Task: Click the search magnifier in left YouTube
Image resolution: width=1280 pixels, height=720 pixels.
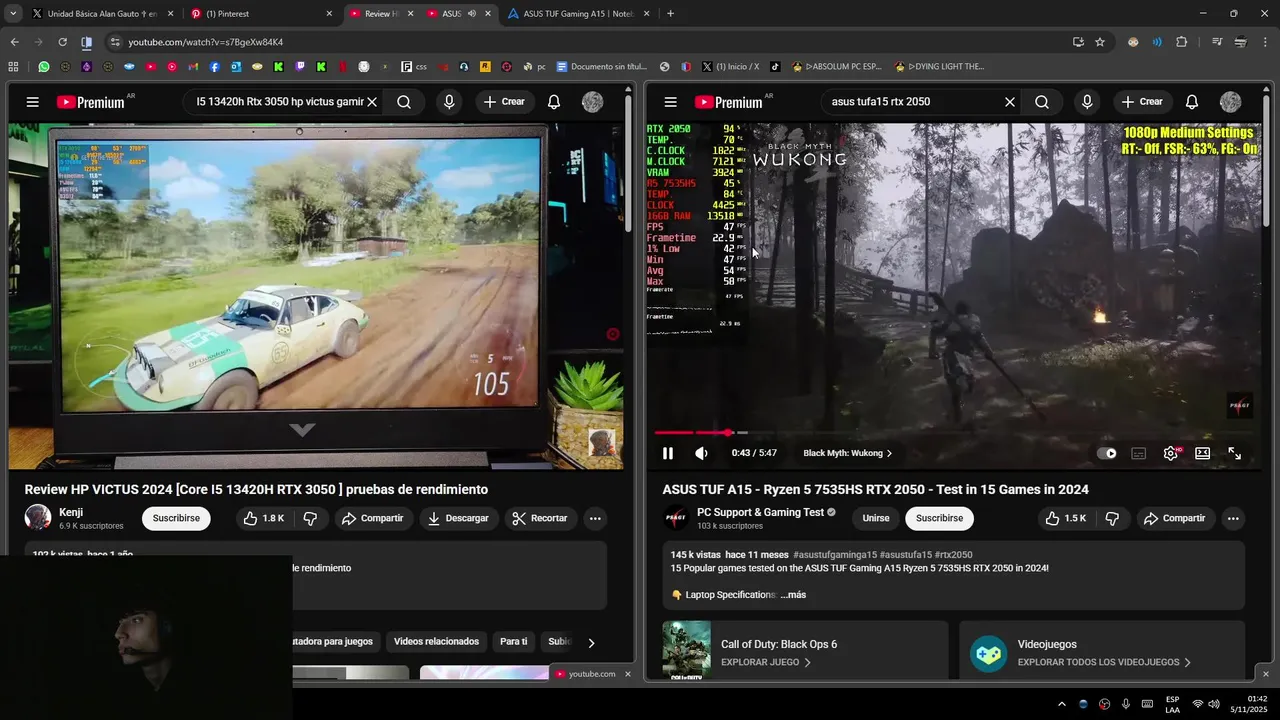Action: point(404,102)
